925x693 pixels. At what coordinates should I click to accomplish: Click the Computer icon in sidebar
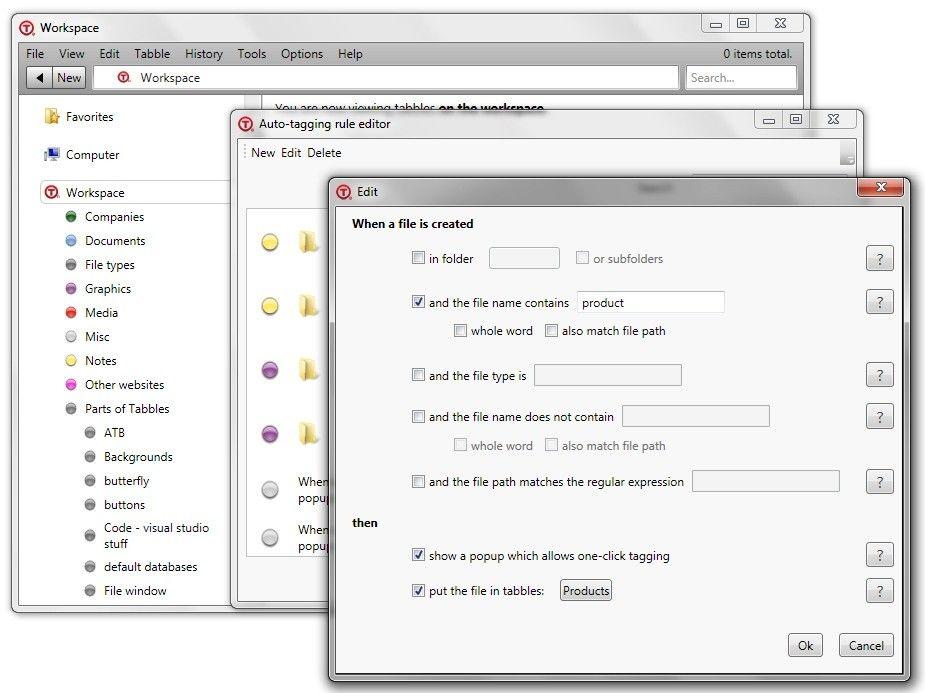click(x=52, y=155)
